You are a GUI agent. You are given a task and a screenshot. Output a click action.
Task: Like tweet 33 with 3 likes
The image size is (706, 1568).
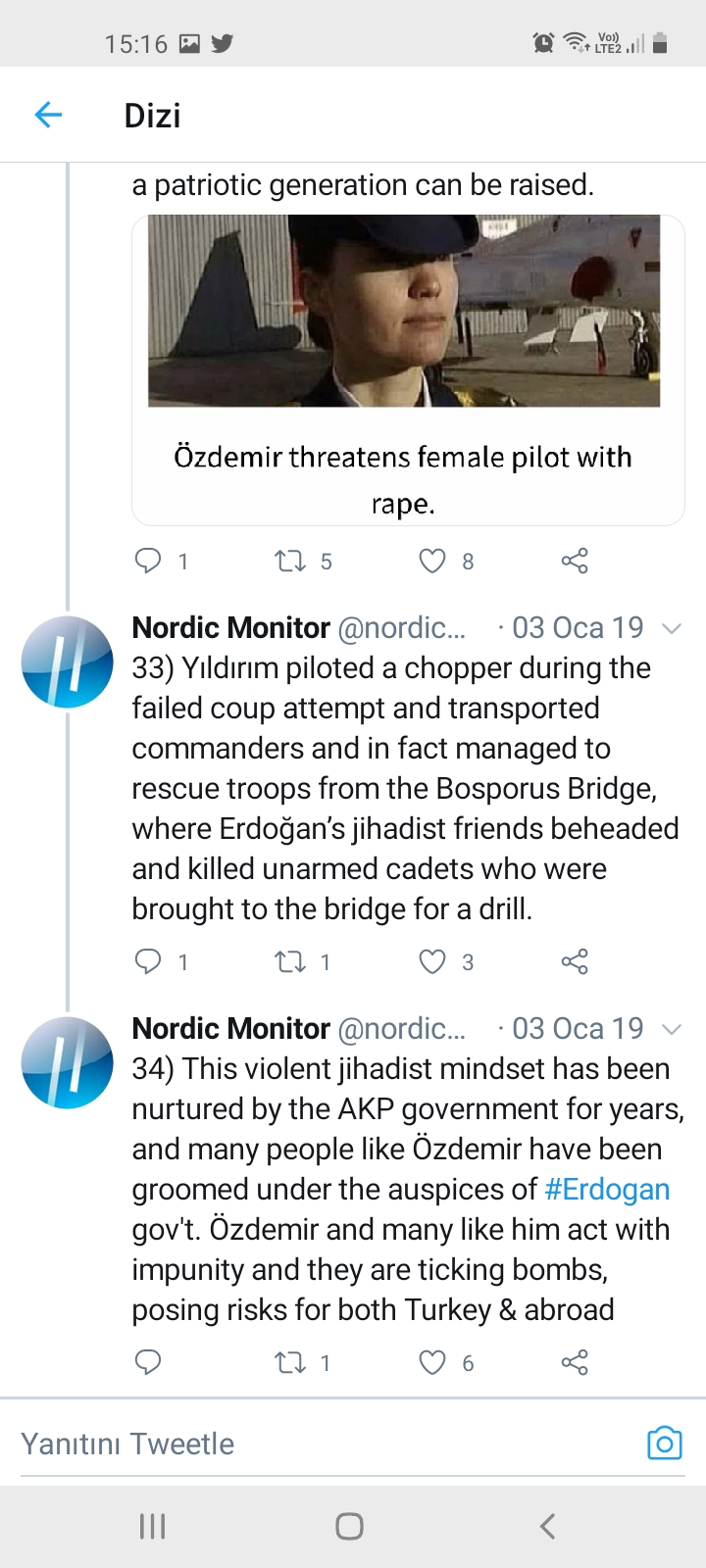(432, 961)
